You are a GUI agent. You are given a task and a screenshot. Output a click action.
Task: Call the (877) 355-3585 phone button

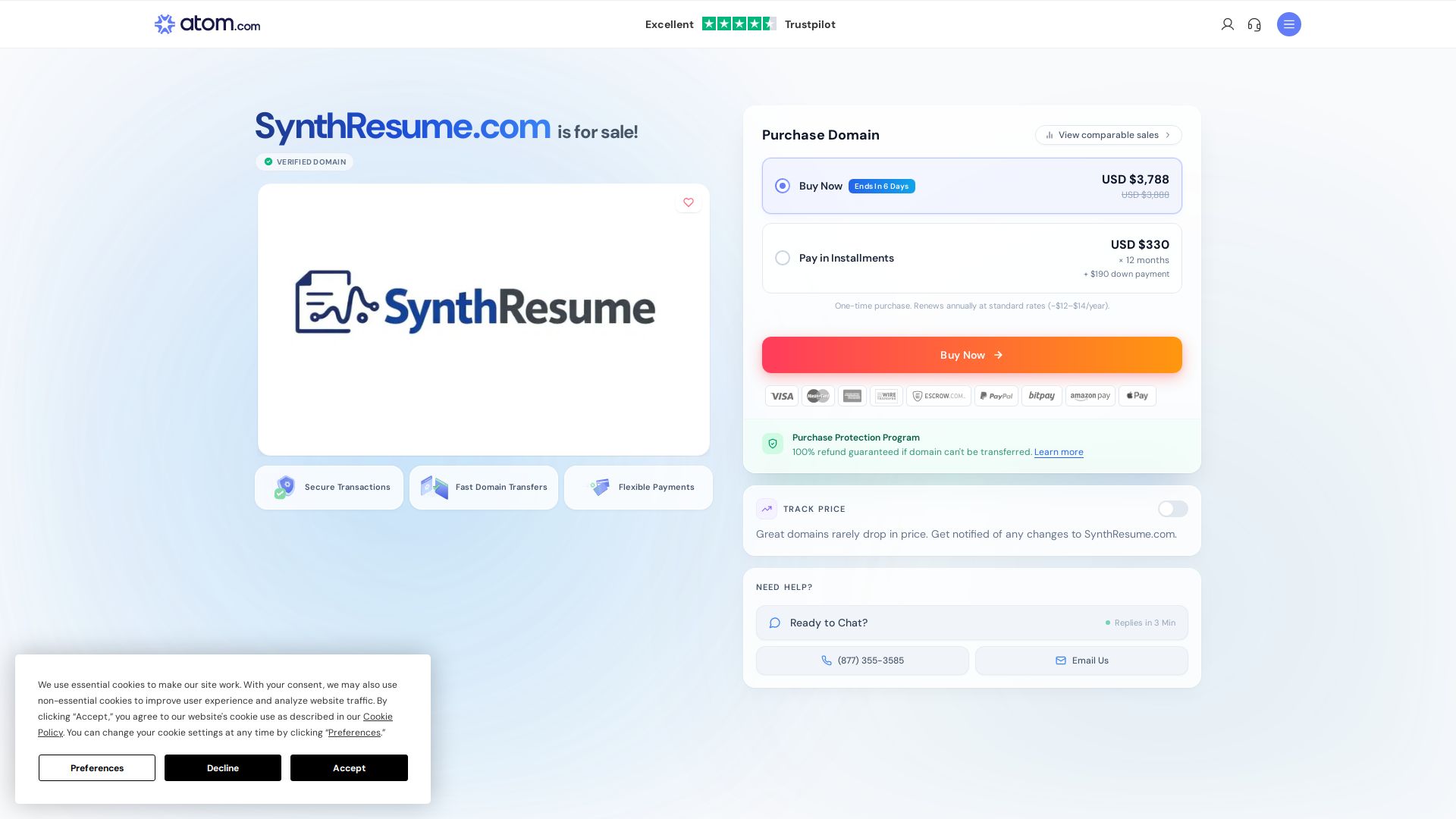pyautogui.click(x=862, y=661)
